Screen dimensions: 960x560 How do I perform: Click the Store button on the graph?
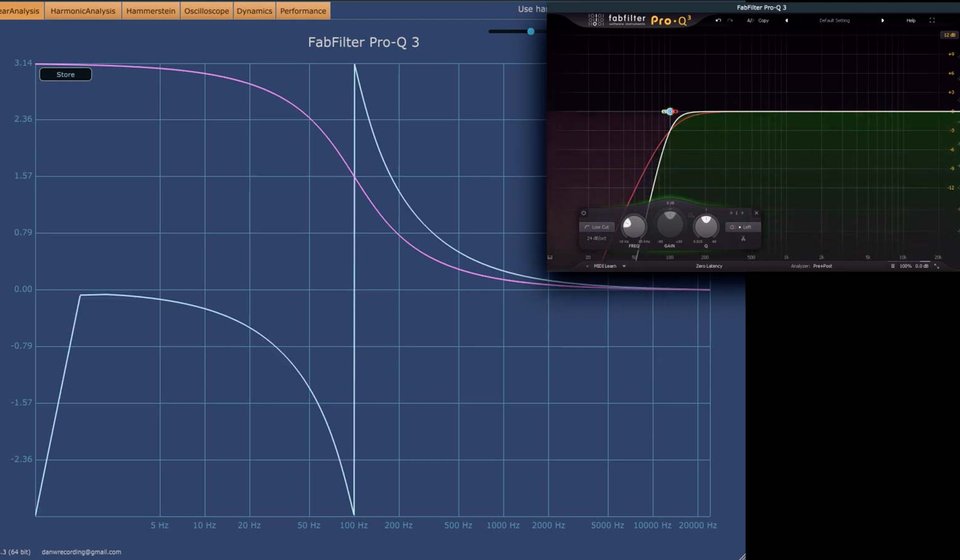tap(66, 75)
